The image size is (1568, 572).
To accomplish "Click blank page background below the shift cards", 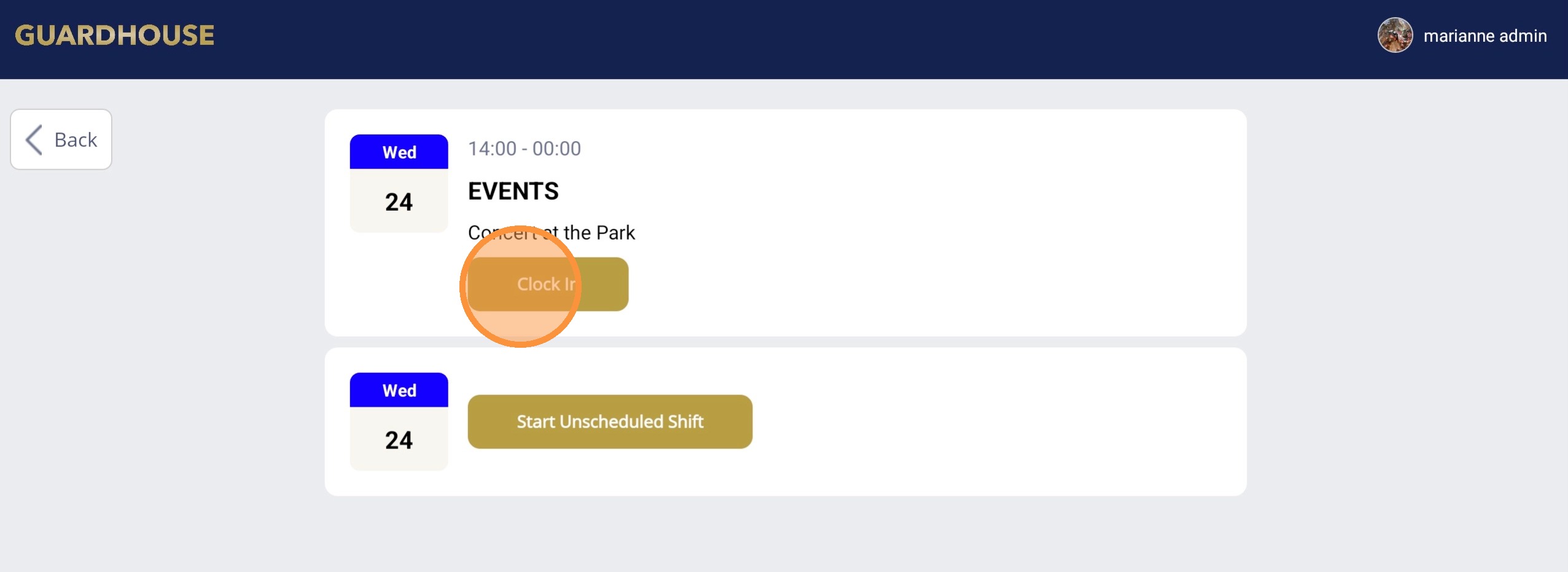I will [x=785, y=535].
